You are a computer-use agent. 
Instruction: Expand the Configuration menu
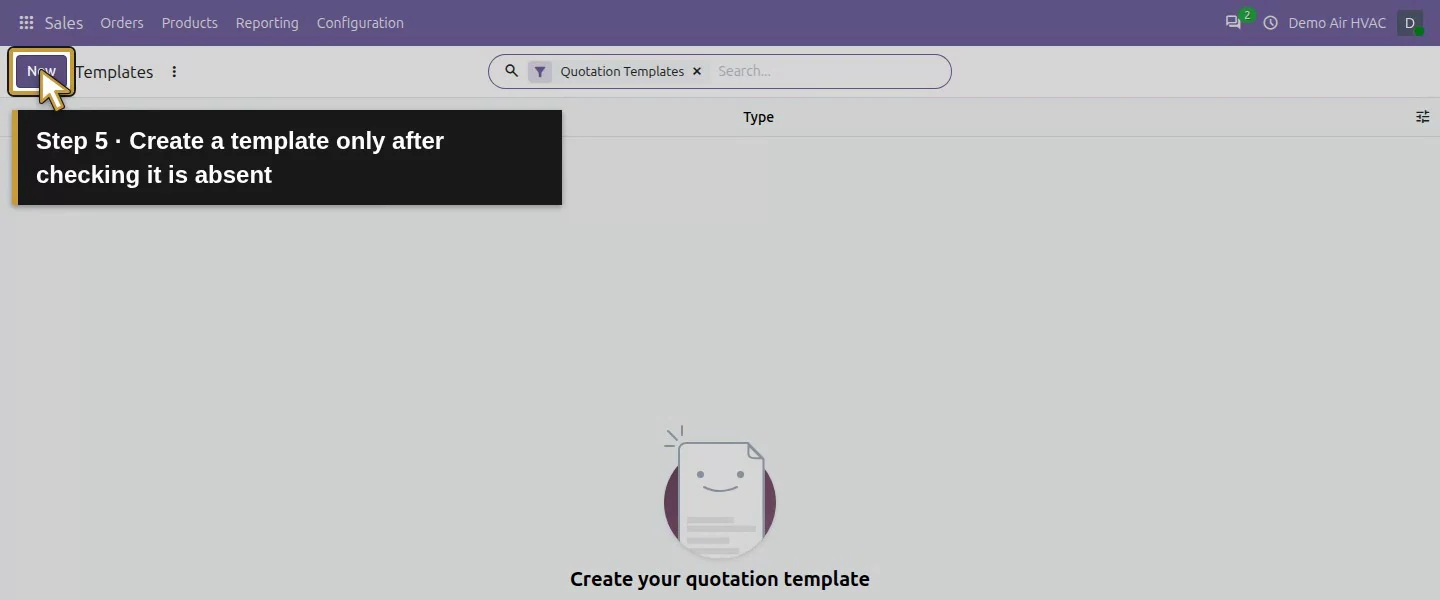click(360, 22)
